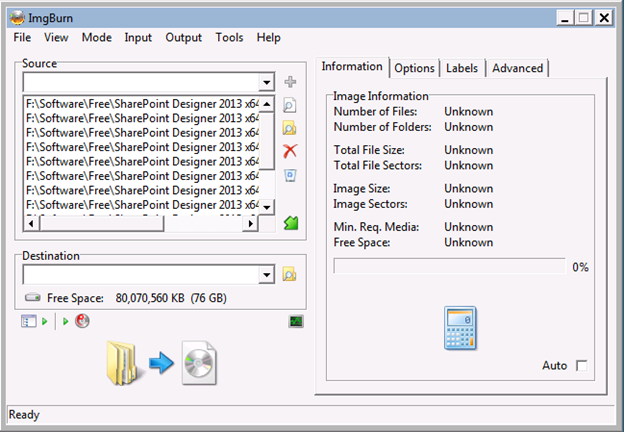The width and height of the screenshot is (624, 432).
Task: Select the first SharePoint Designer source row
Action: click(x=142, y=104)
